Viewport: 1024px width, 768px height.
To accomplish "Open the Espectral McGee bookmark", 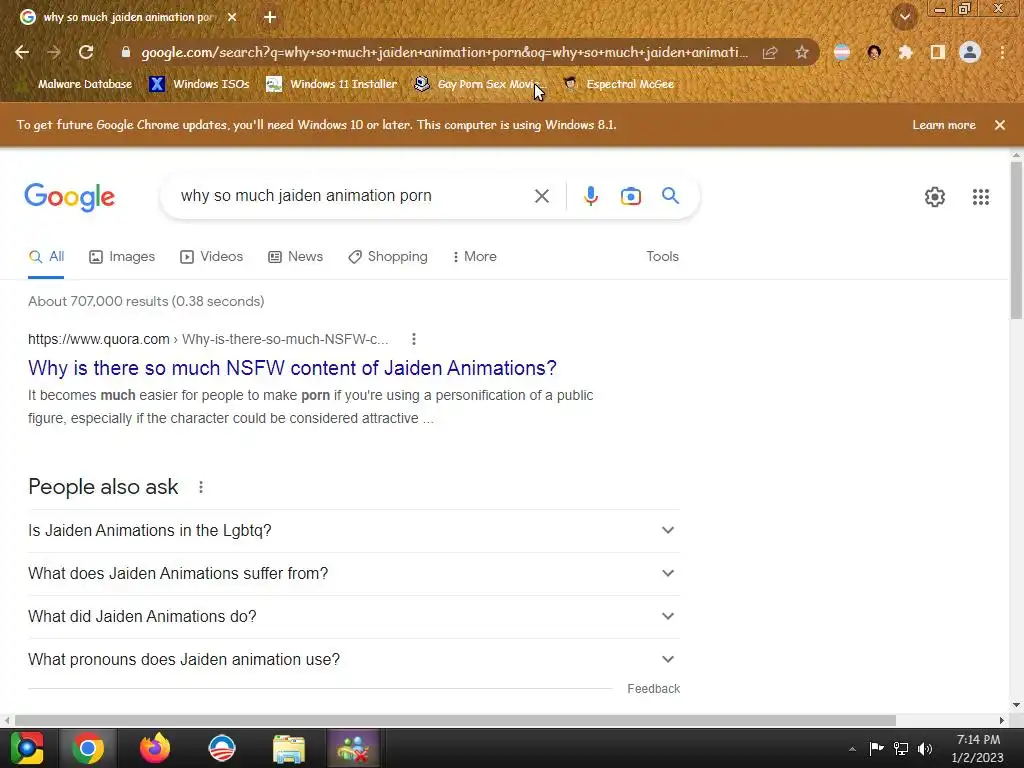I will [618, 84].
